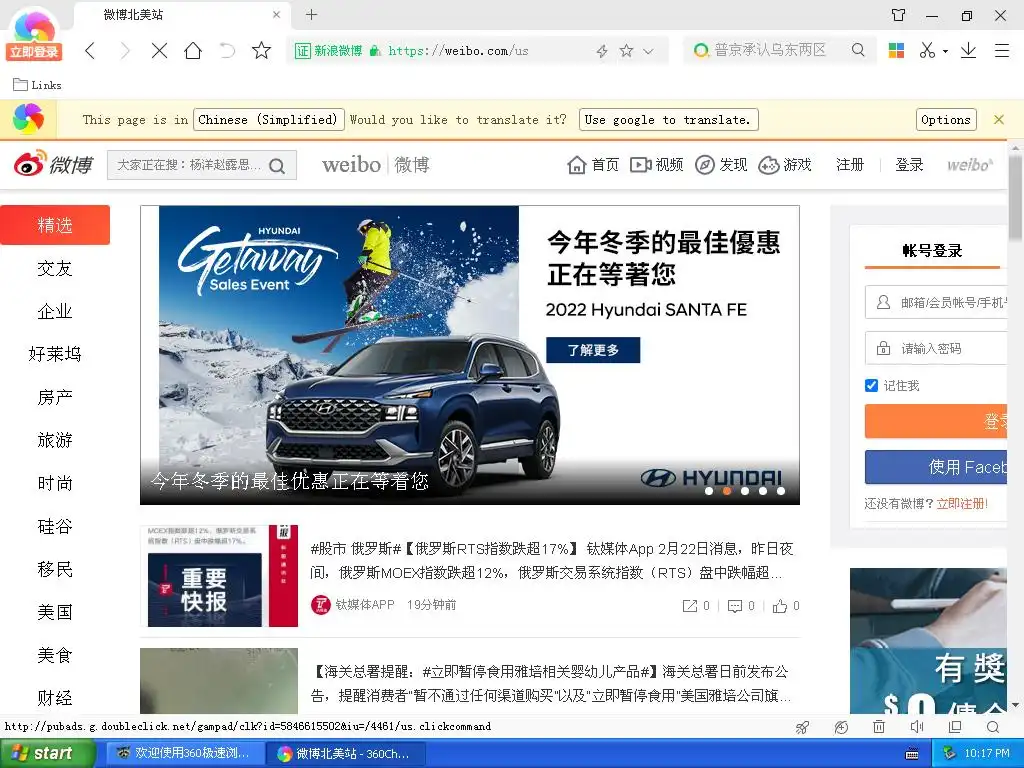1024x768 pixels.
Task: Open the 重要快报 post thumbnail
Action: [x=219, y=576]
